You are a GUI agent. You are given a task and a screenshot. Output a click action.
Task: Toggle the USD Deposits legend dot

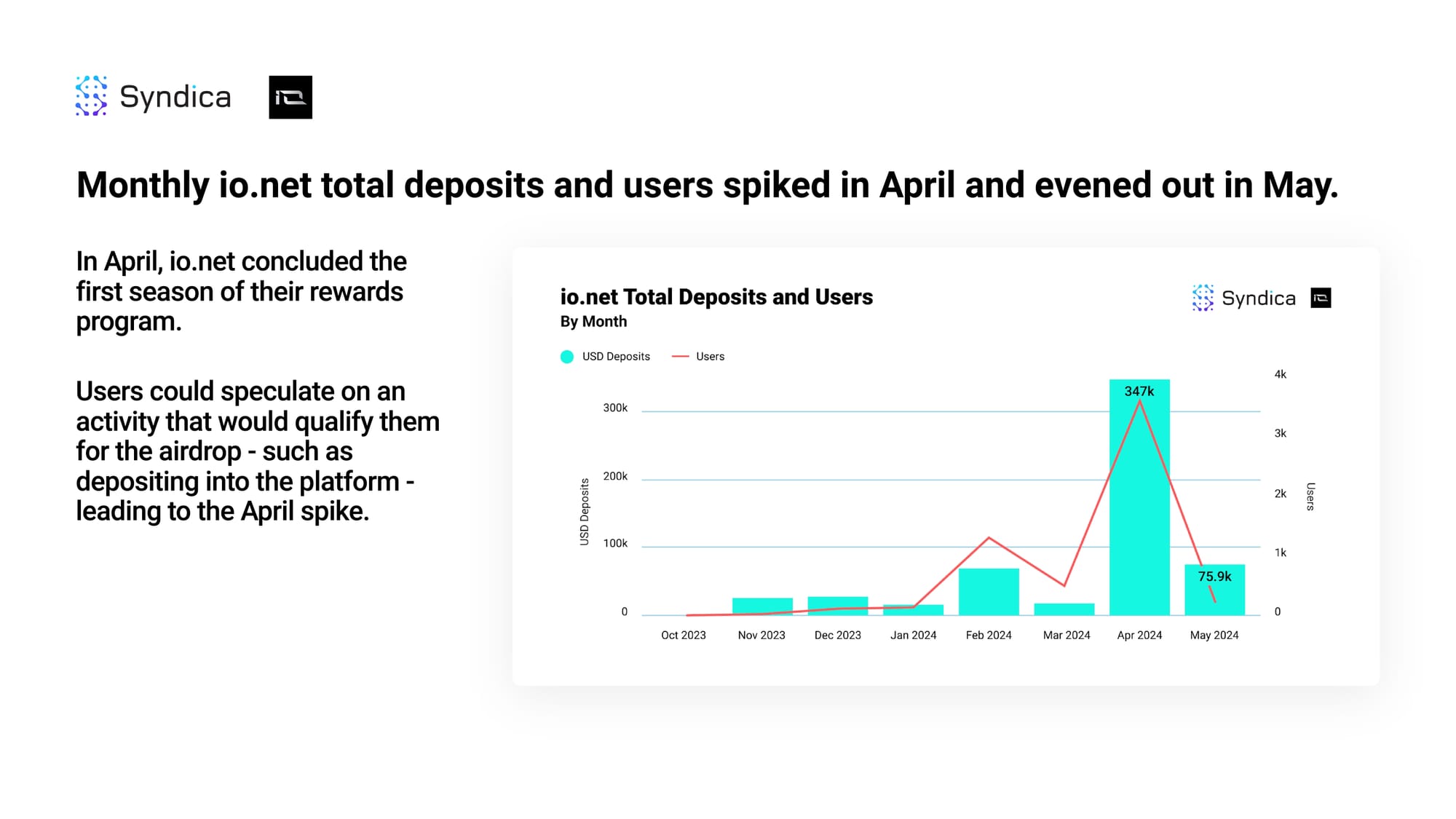point(567,357)
